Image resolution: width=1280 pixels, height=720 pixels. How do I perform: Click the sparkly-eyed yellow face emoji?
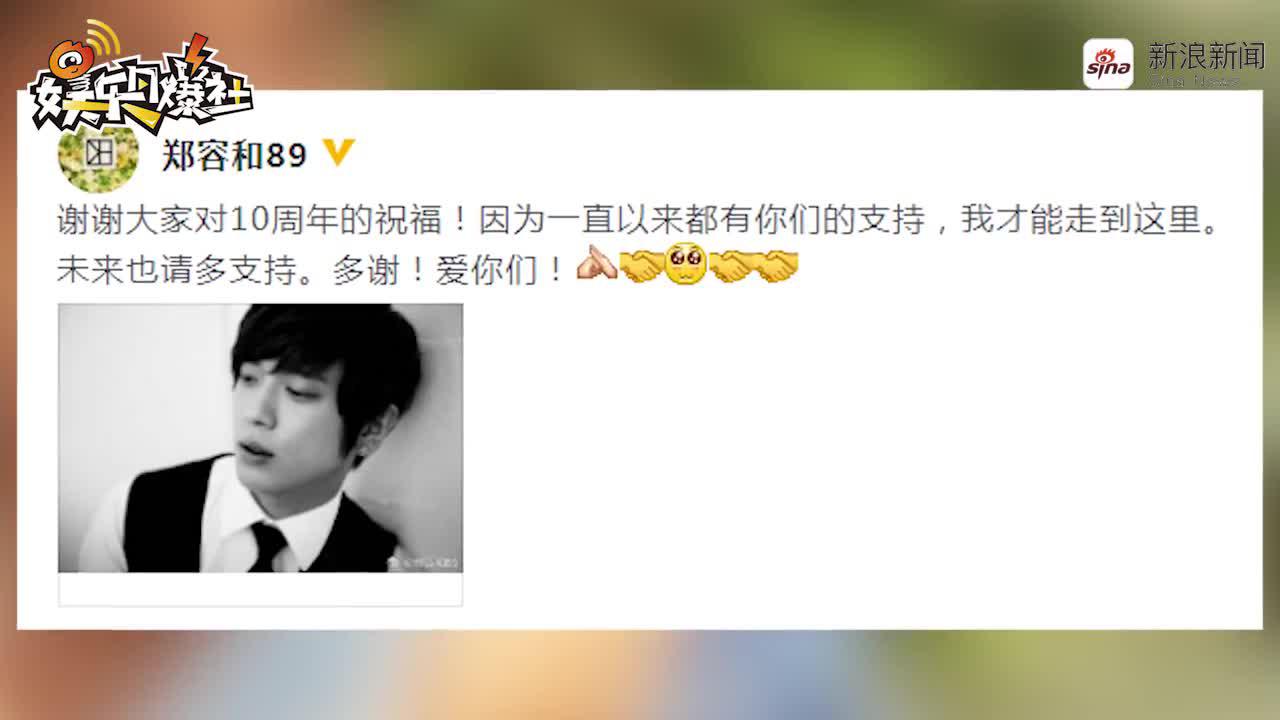point(686,264)
